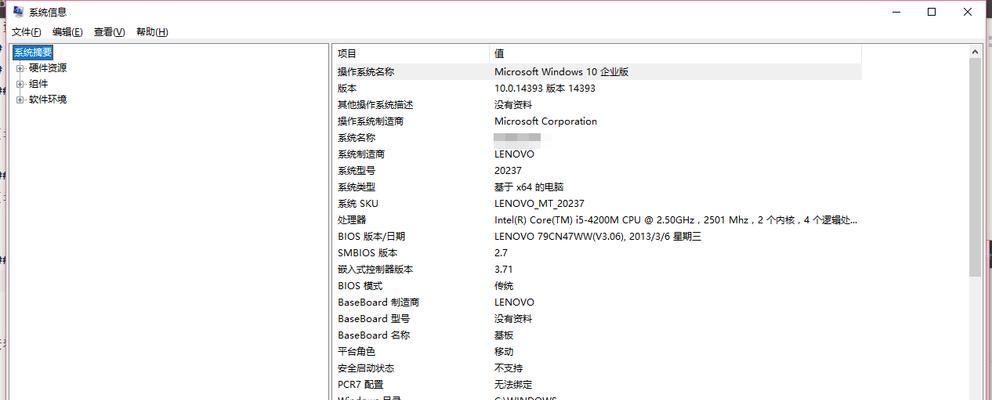The height and width of the screenshot is (400, 992).
Task: Select the 处理器 row
Action: [x=597, y=220]
